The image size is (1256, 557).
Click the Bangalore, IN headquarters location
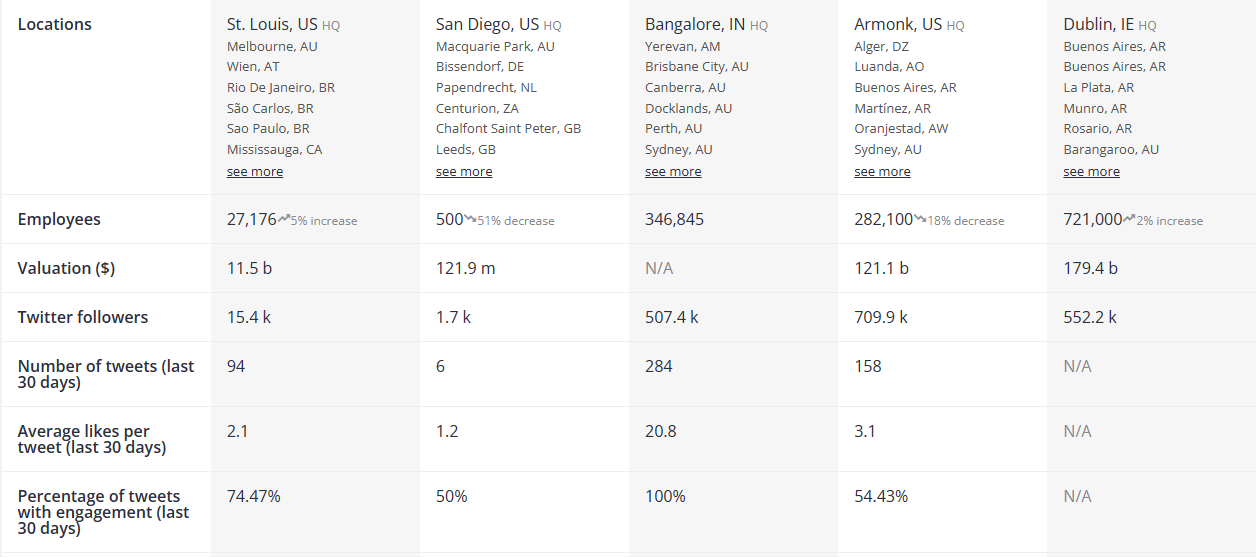click(x=694, y=24)
